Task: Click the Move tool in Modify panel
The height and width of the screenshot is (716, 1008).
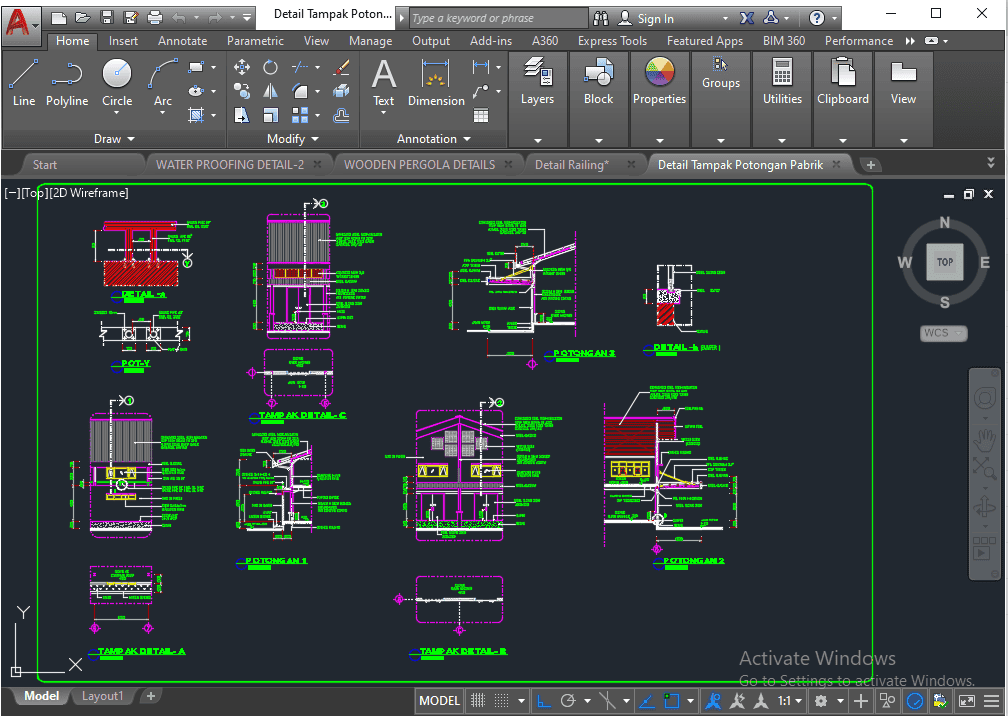Action: point(241,67)
